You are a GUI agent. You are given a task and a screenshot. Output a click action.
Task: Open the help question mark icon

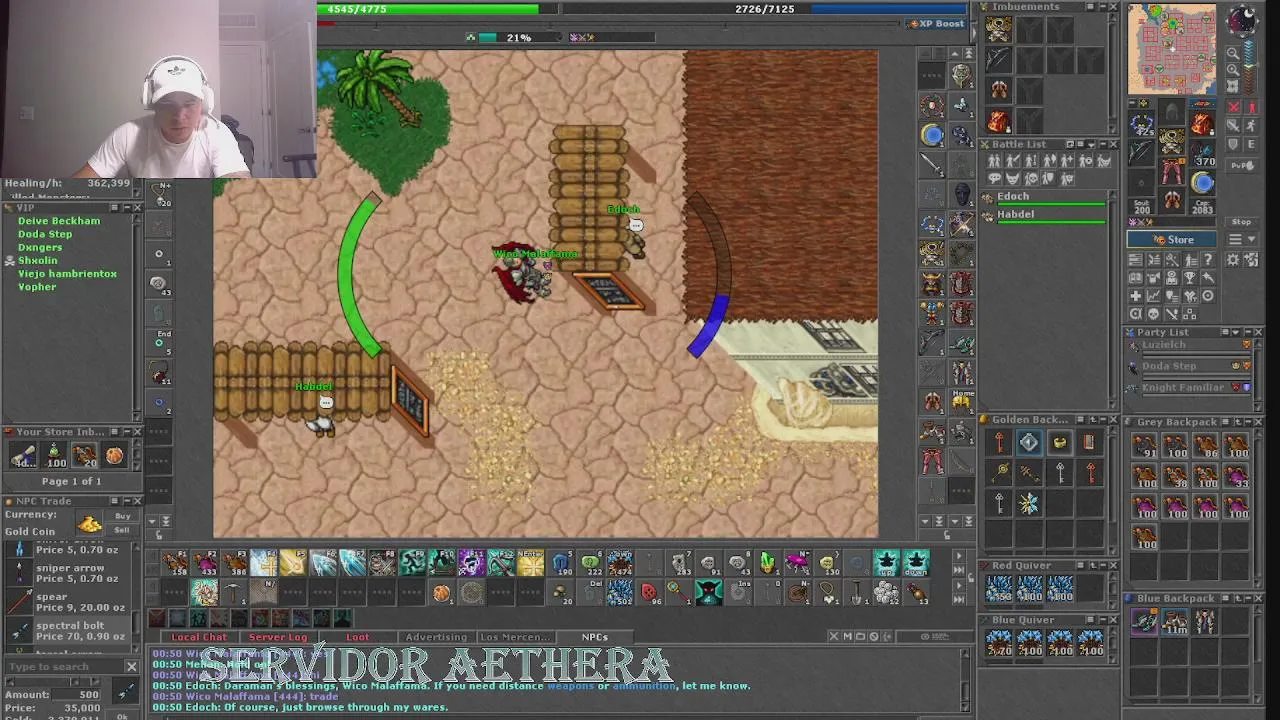tap(1208, 260)
